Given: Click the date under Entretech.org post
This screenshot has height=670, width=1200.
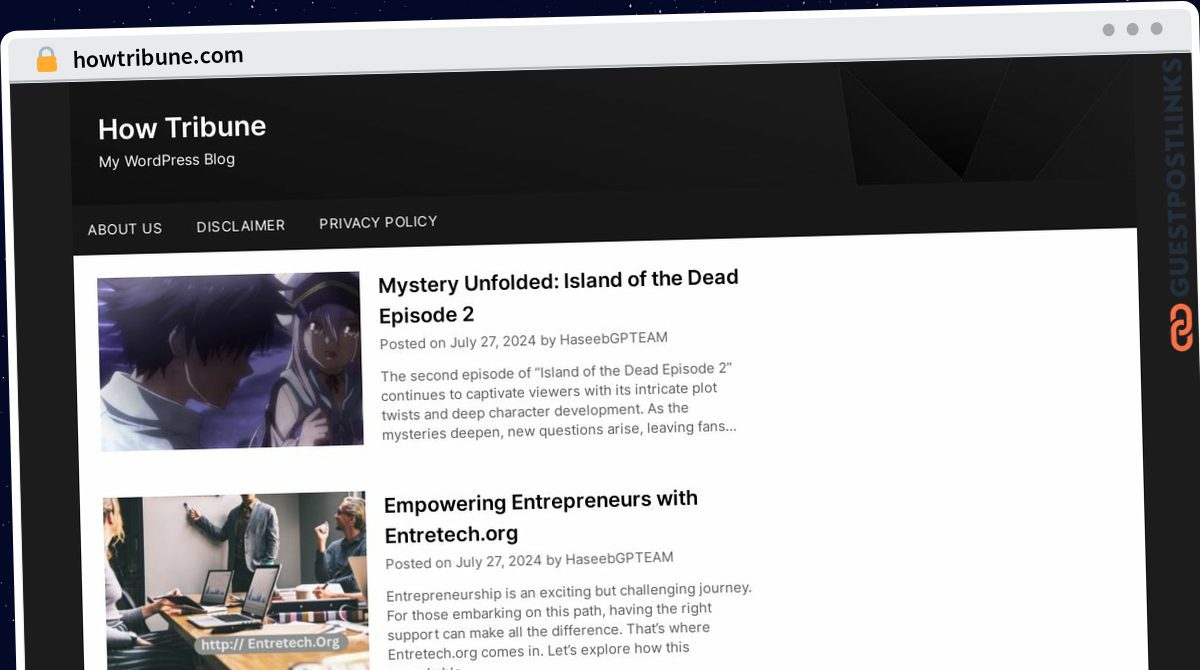Looking at the screenshot, I should pos(499,561).
